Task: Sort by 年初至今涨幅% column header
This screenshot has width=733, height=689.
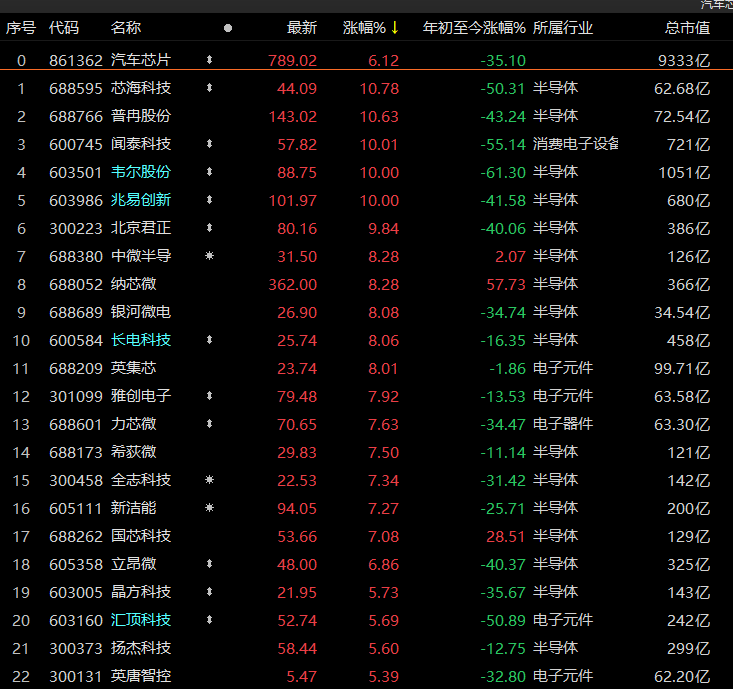Action: (x=474, y=28)
